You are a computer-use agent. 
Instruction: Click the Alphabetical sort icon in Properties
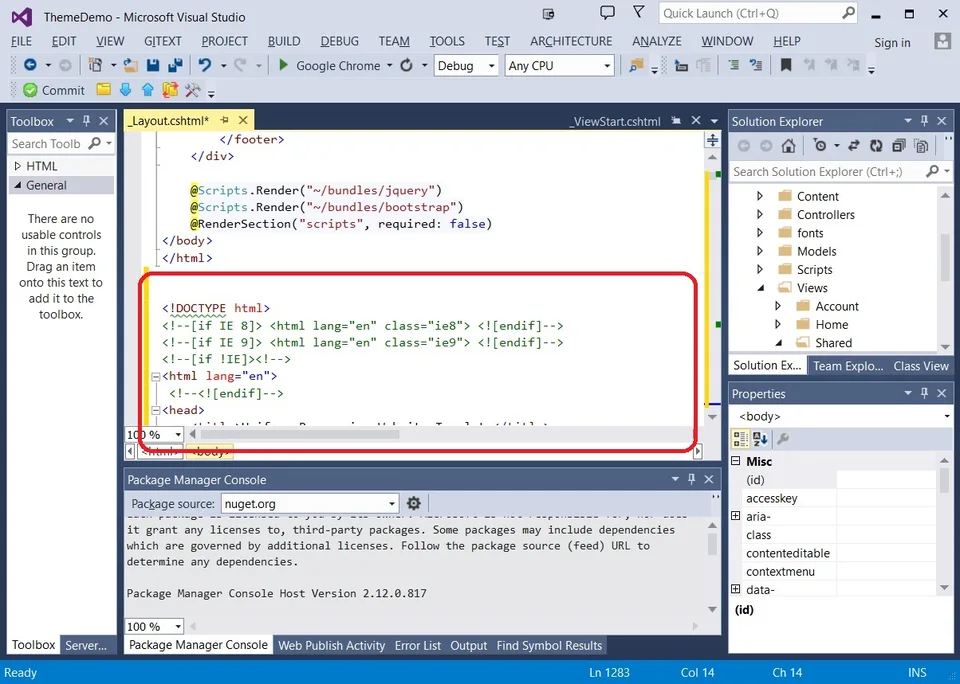point(760,438)
